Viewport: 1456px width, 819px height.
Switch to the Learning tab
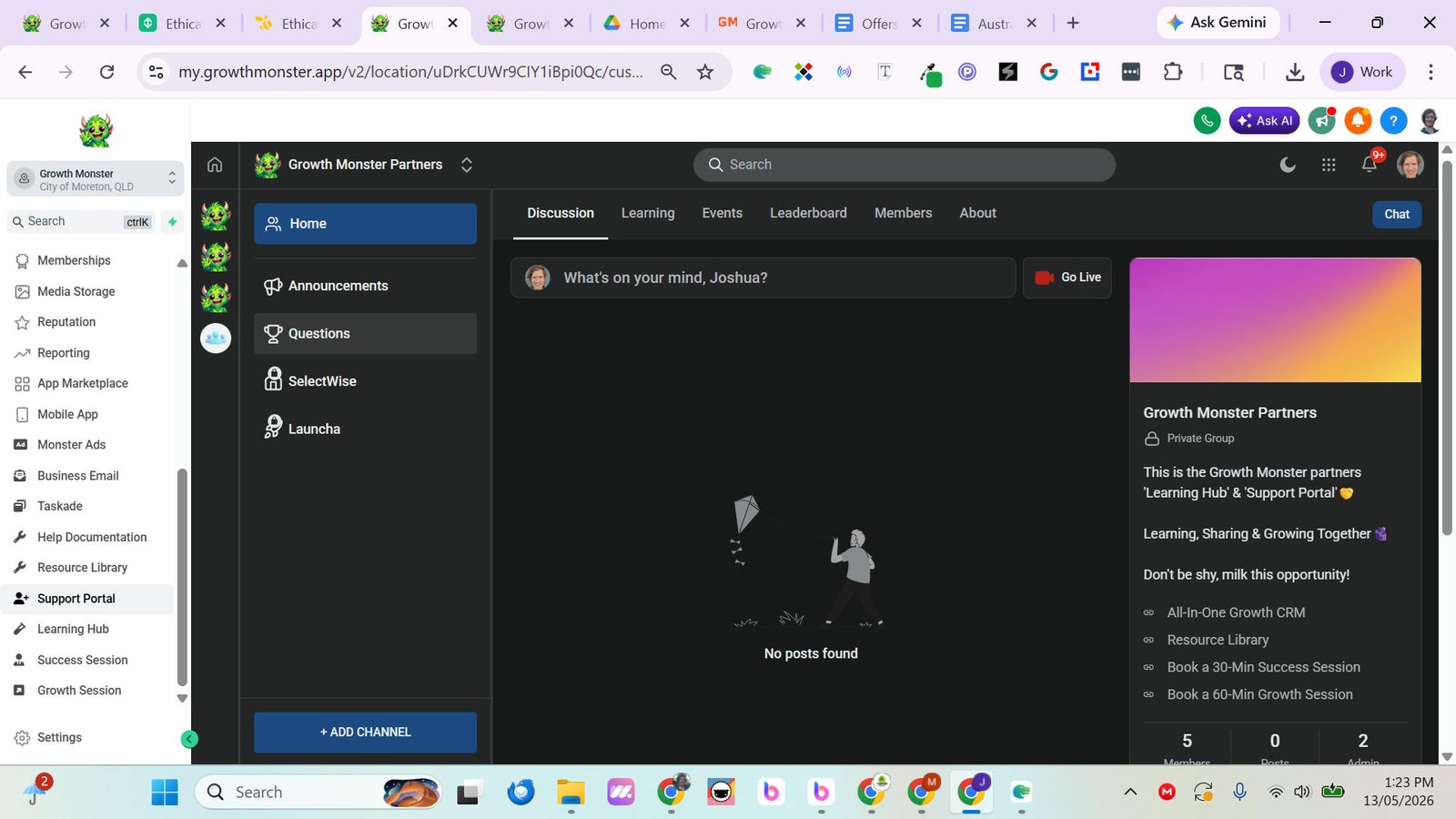click(x=648, y=213)
